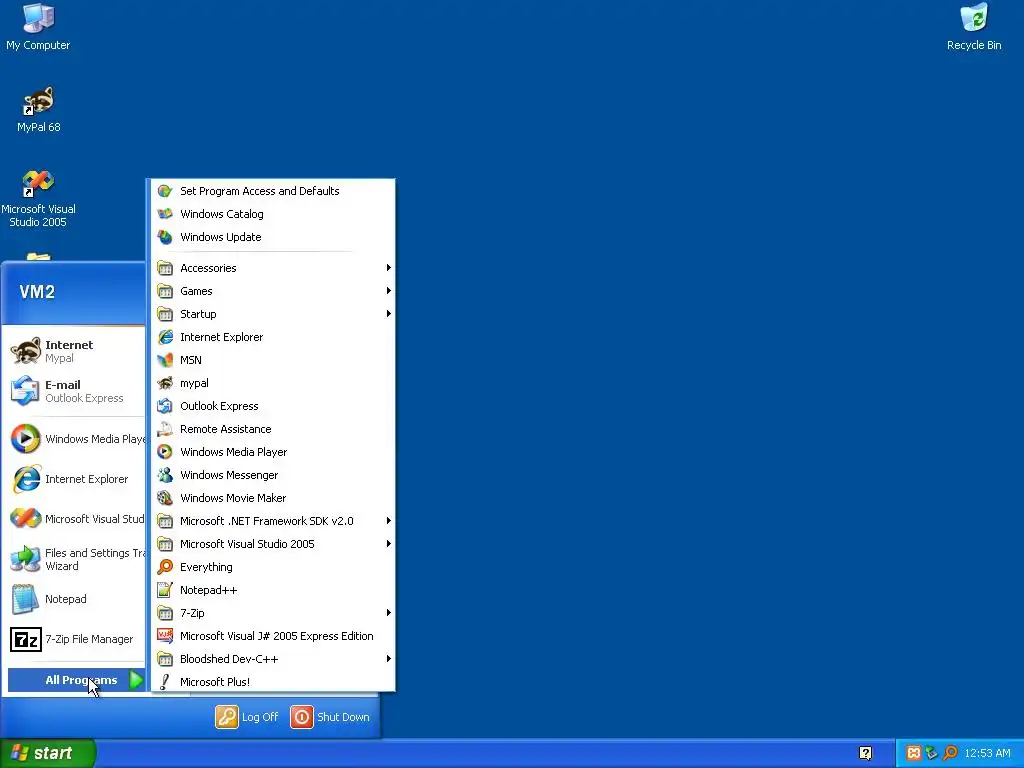
Task: Click the Windows Catalog text entry
Action: coord(222,214)
